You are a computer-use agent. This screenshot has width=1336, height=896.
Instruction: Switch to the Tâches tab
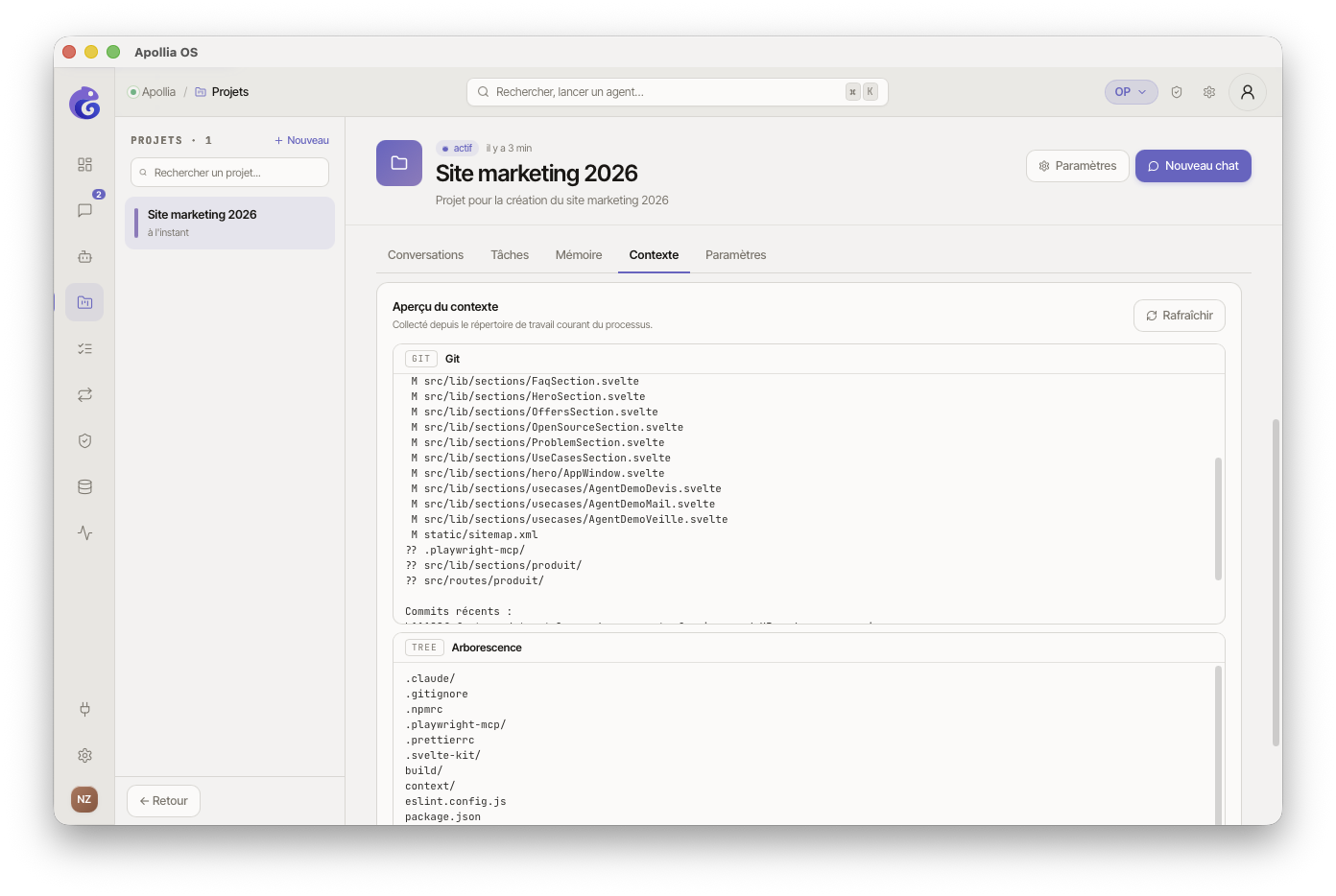click(510, 255)
